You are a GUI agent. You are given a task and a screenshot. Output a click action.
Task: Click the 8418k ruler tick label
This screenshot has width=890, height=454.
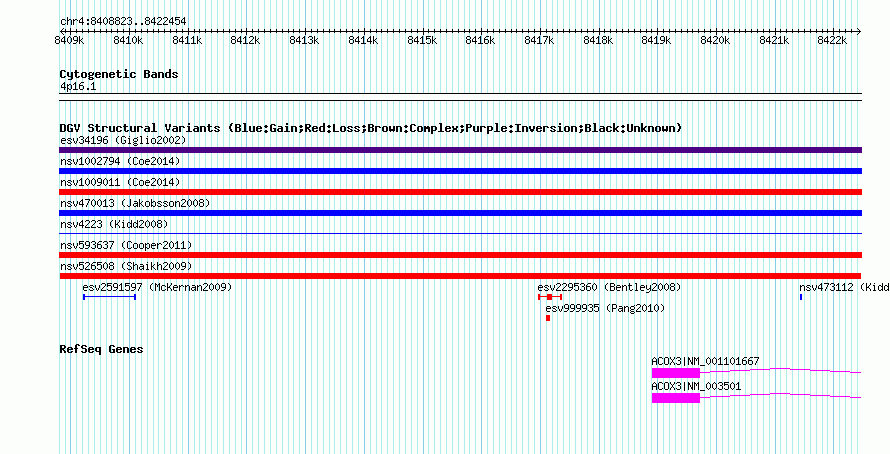point(598,40)
